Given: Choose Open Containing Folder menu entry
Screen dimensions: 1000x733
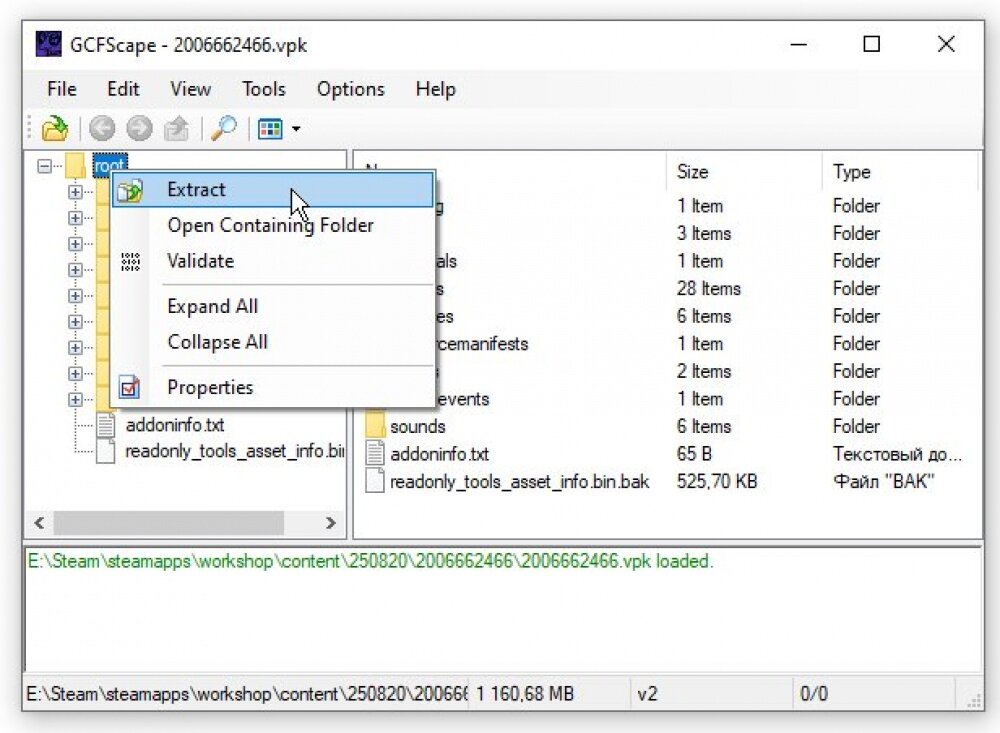Looking at the screenshot, I should tap(273, 225).
